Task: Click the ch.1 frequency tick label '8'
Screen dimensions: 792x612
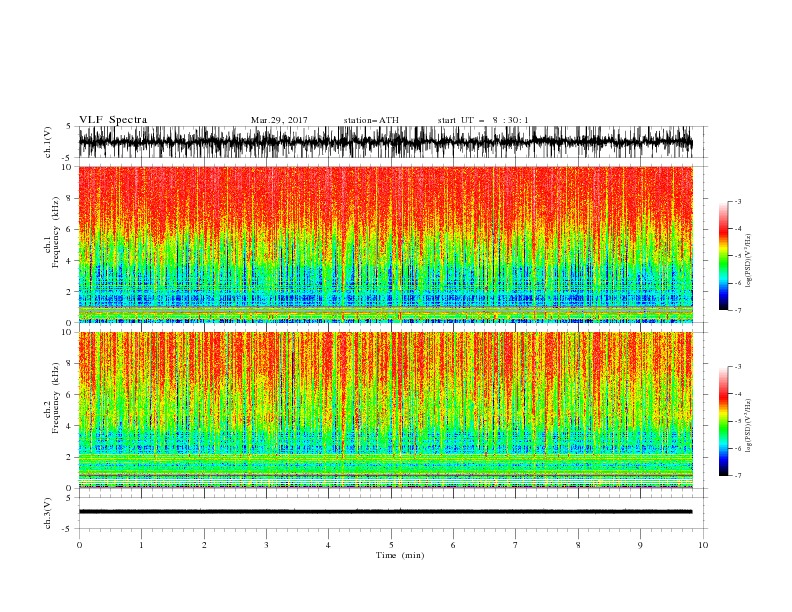Action: click(x=69, y=198)
